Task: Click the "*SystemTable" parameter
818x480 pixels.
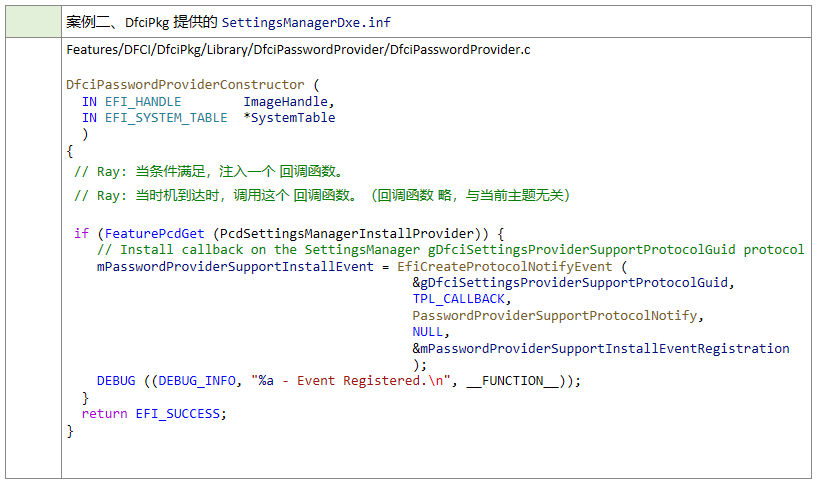Action: click(x=289, y=118)
